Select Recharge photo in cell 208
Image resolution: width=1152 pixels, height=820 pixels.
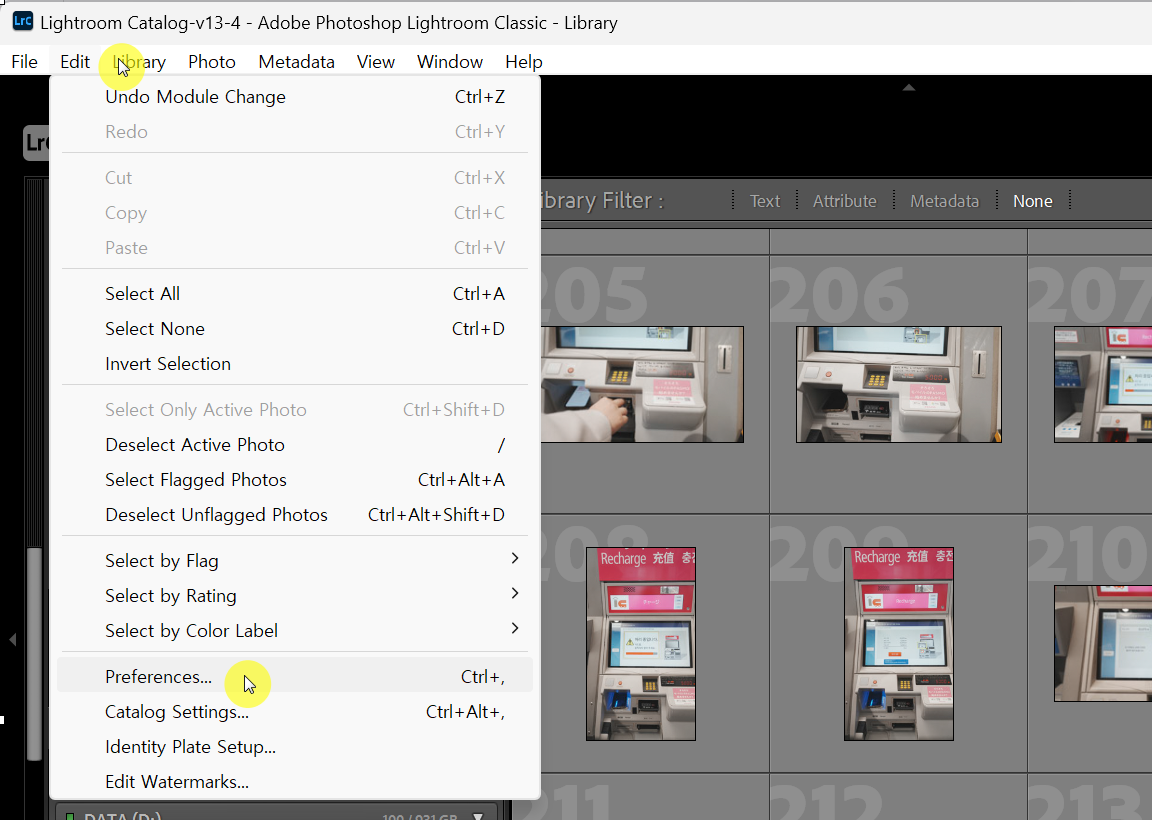pyautogui.click(x=641, y=644)
